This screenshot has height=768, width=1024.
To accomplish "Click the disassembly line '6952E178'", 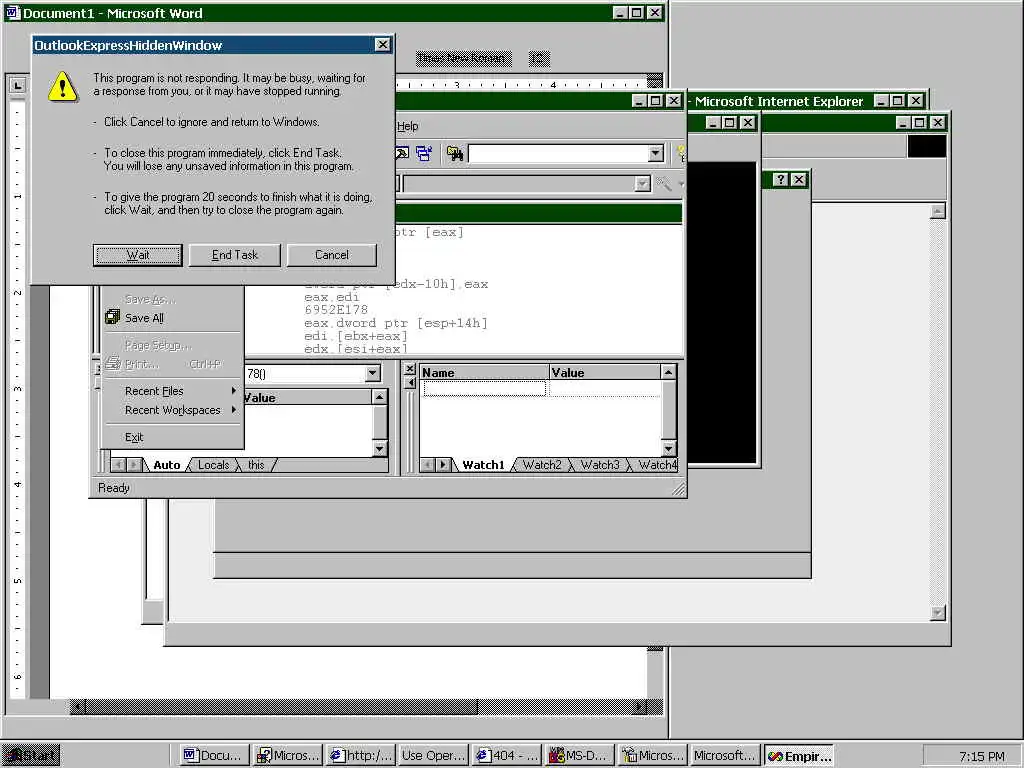I will coord(336,310).
